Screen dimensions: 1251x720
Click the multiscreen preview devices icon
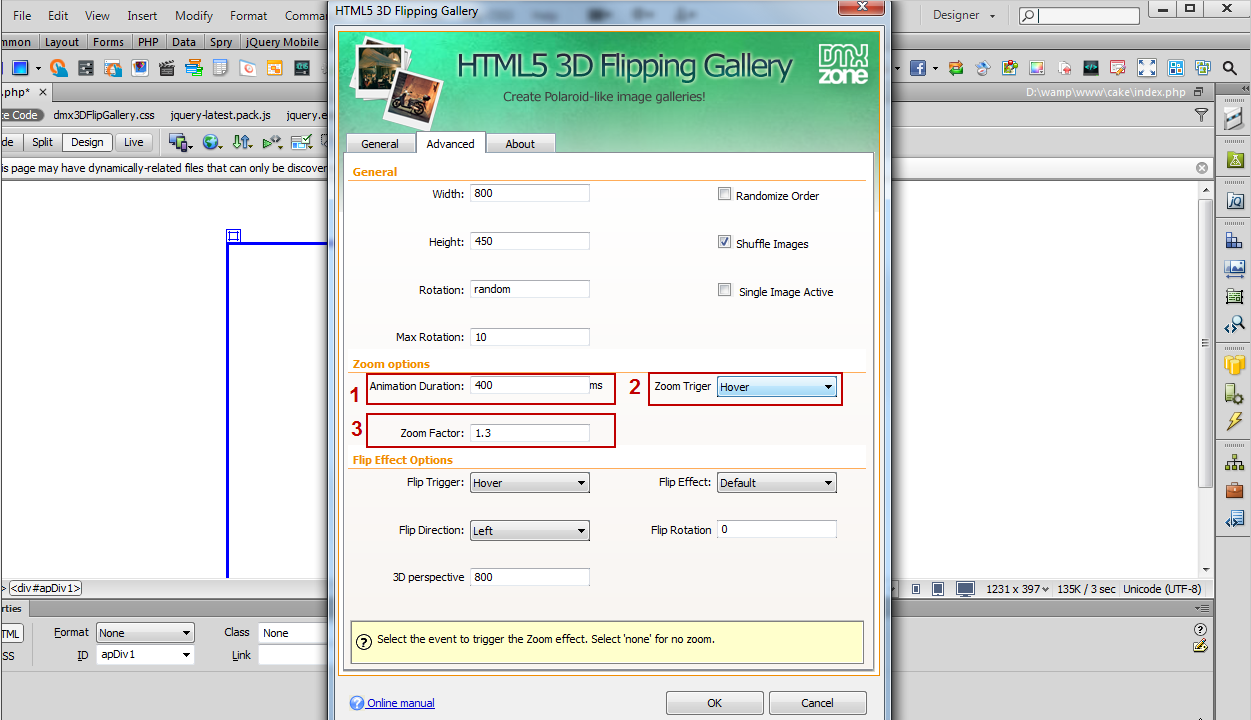[x=181, y=142]
